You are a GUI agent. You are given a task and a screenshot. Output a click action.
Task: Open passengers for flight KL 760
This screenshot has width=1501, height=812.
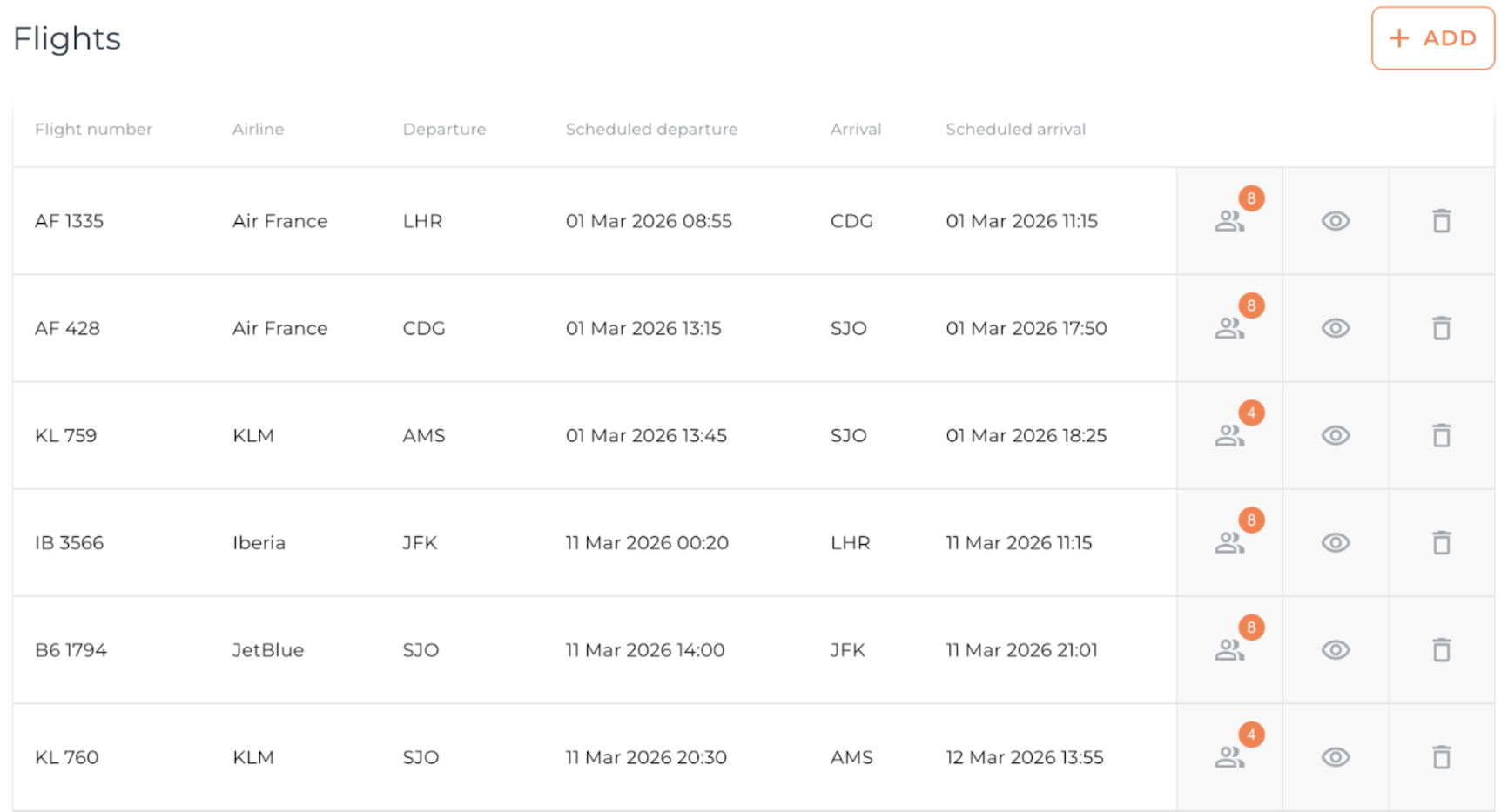[x=1229, y=757]
